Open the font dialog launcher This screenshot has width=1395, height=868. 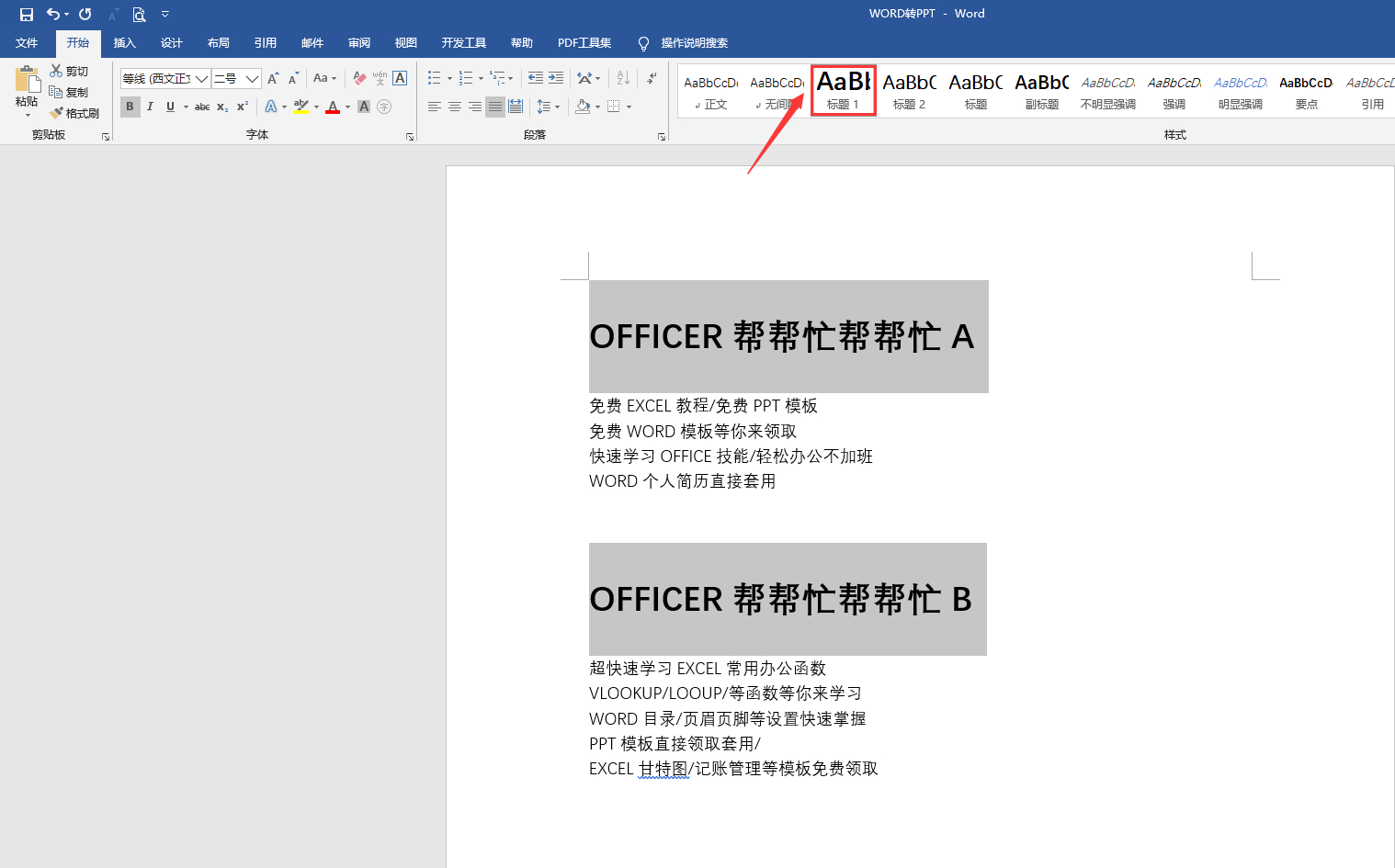click(410, 137)
